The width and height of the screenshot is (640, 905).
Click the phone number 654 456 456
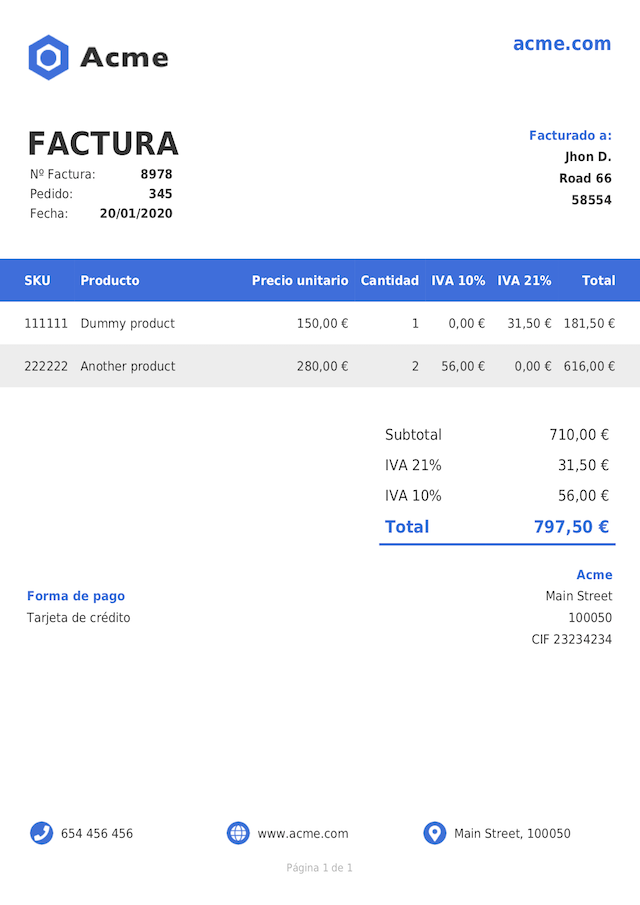coord(97,833)
